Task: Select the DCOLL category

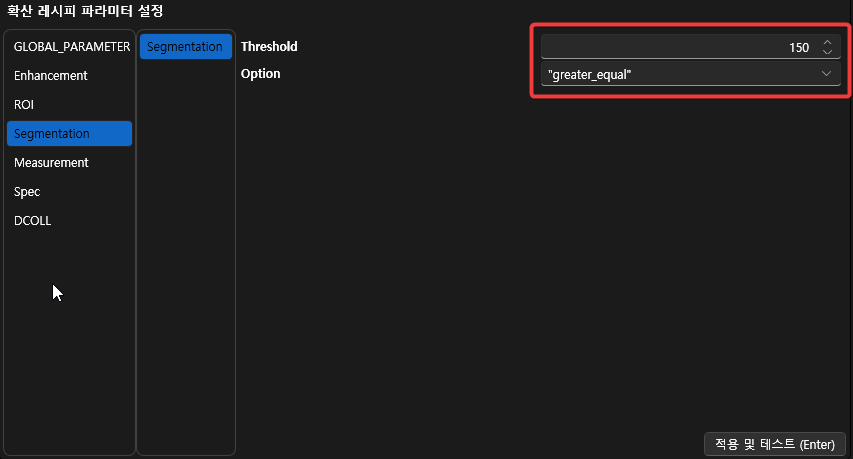Action: 33,221
